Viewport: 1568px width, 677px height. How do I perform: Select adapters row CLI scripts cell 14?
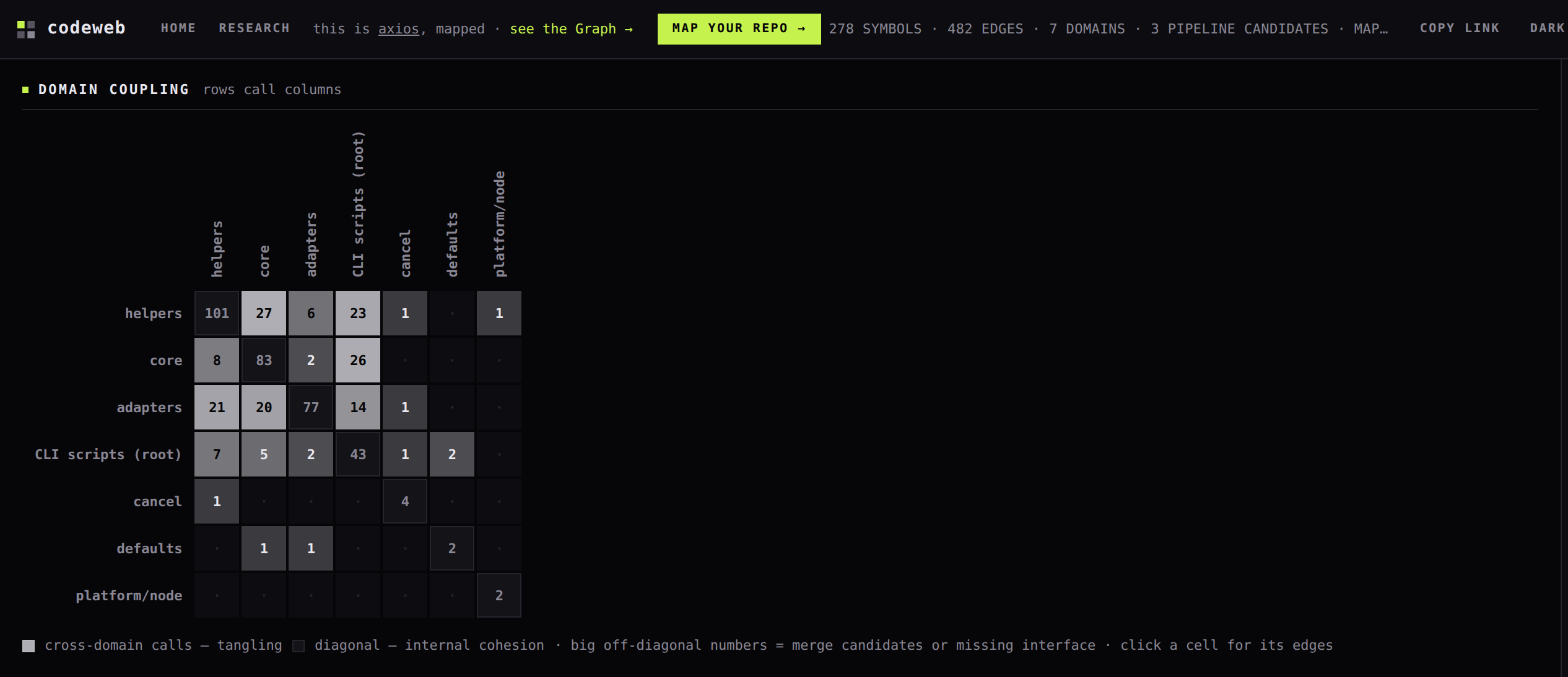point(358,407)
